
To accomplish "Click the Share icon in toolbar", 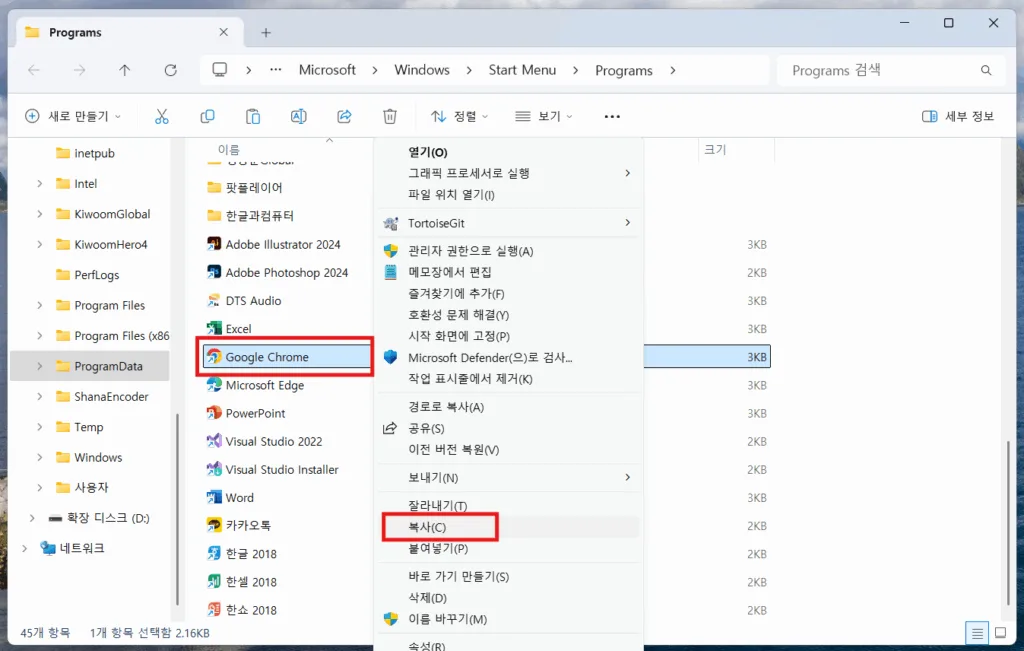I will (344, 116).
